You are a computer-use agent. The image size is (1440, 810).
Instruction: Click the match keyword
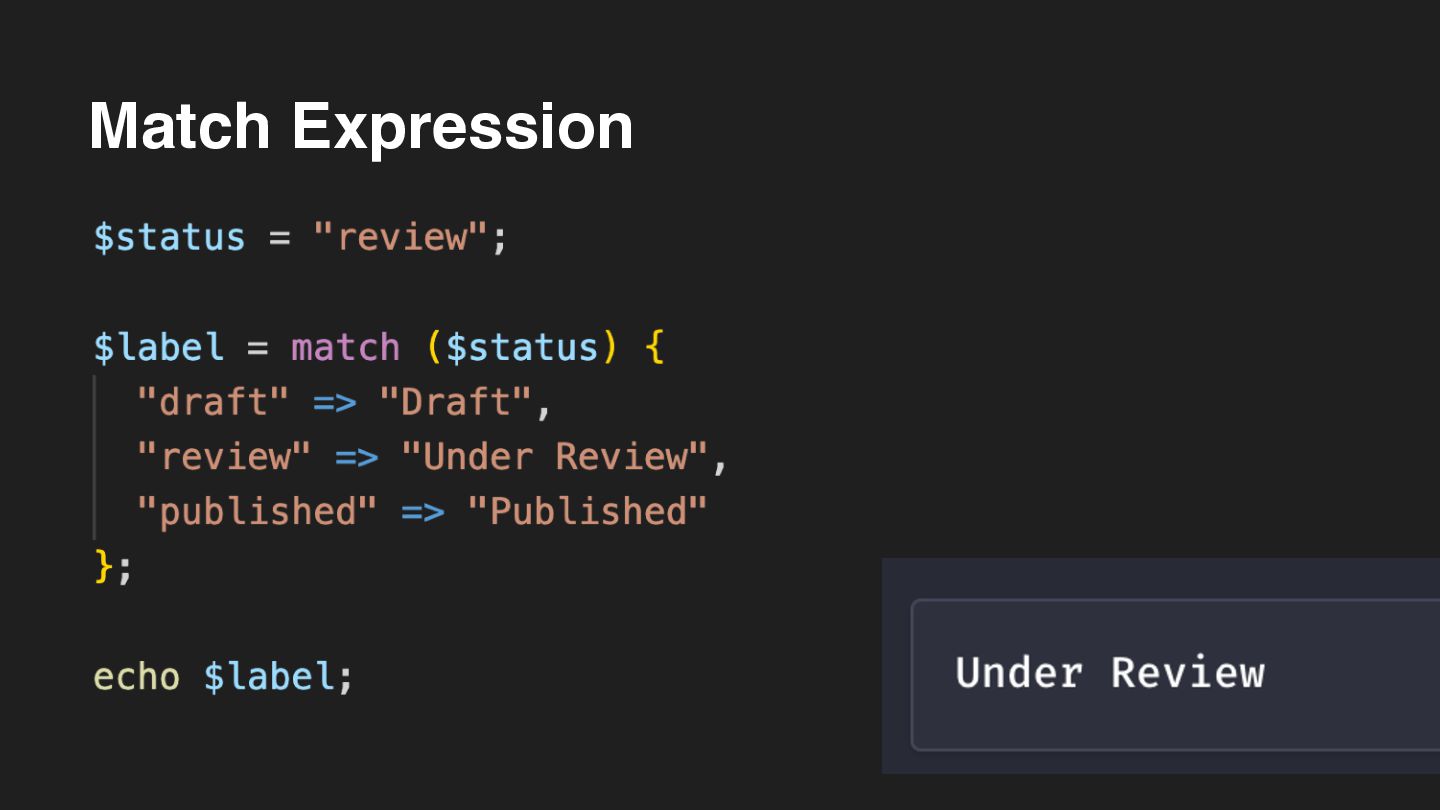pyautogui.click(x=345, y=347)
